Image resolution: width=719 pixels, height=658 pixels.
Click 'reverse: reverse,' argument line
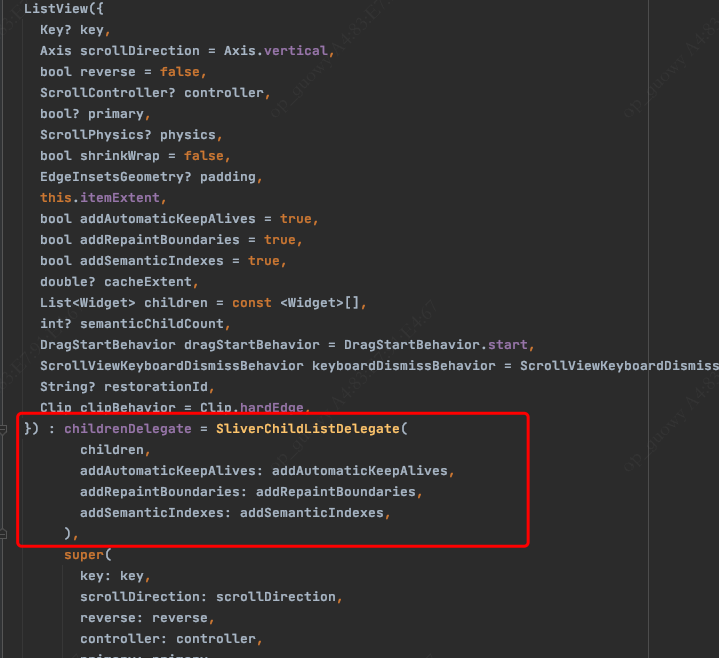[x=147, y=618]
